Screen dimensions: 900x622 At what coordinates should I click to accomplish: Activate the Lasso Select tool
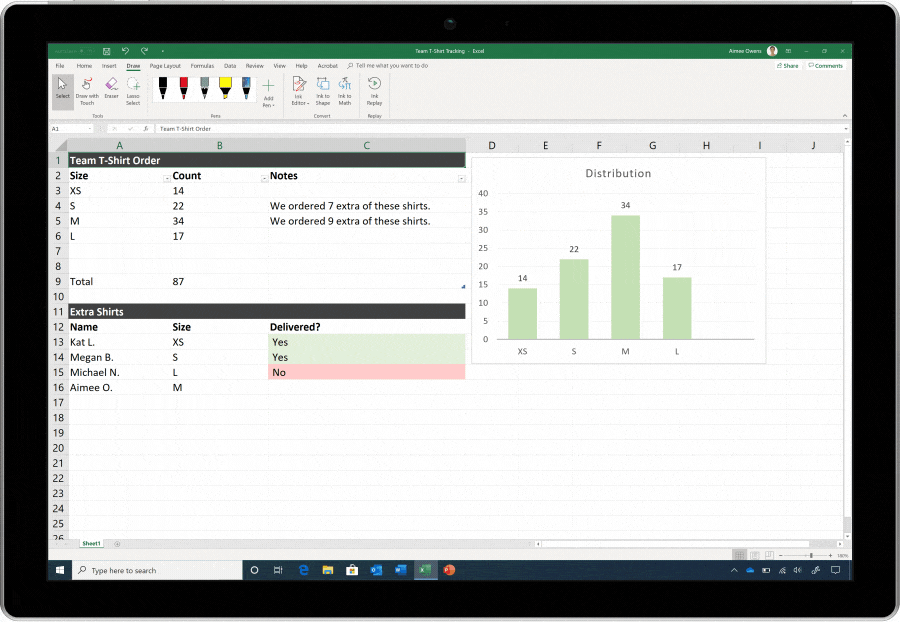tap(133, 90)
